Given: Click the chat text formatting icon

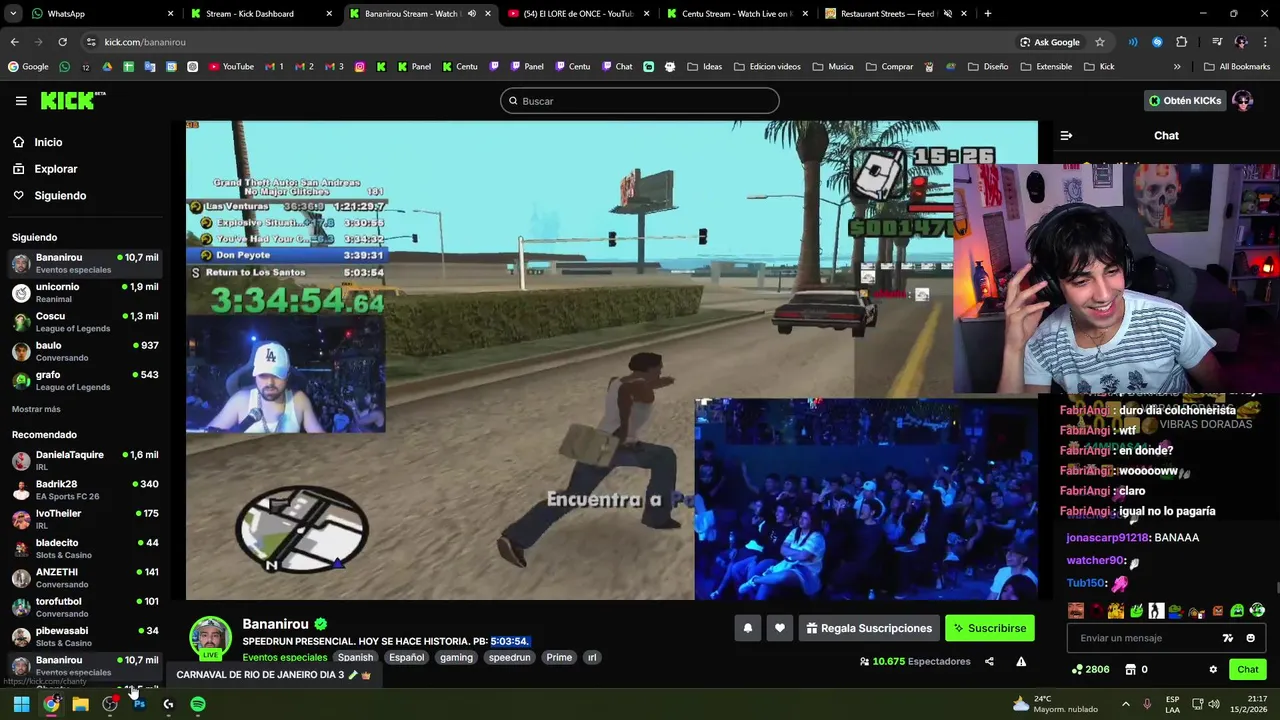Looking at the screenshot, I should 1228,638.
